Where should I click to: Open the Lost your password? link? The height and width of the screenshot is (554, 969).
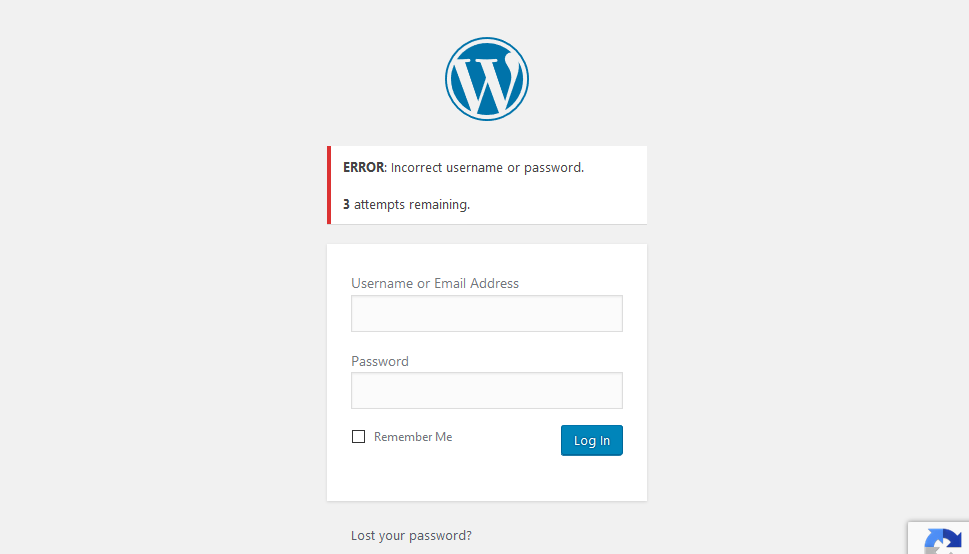411,535
